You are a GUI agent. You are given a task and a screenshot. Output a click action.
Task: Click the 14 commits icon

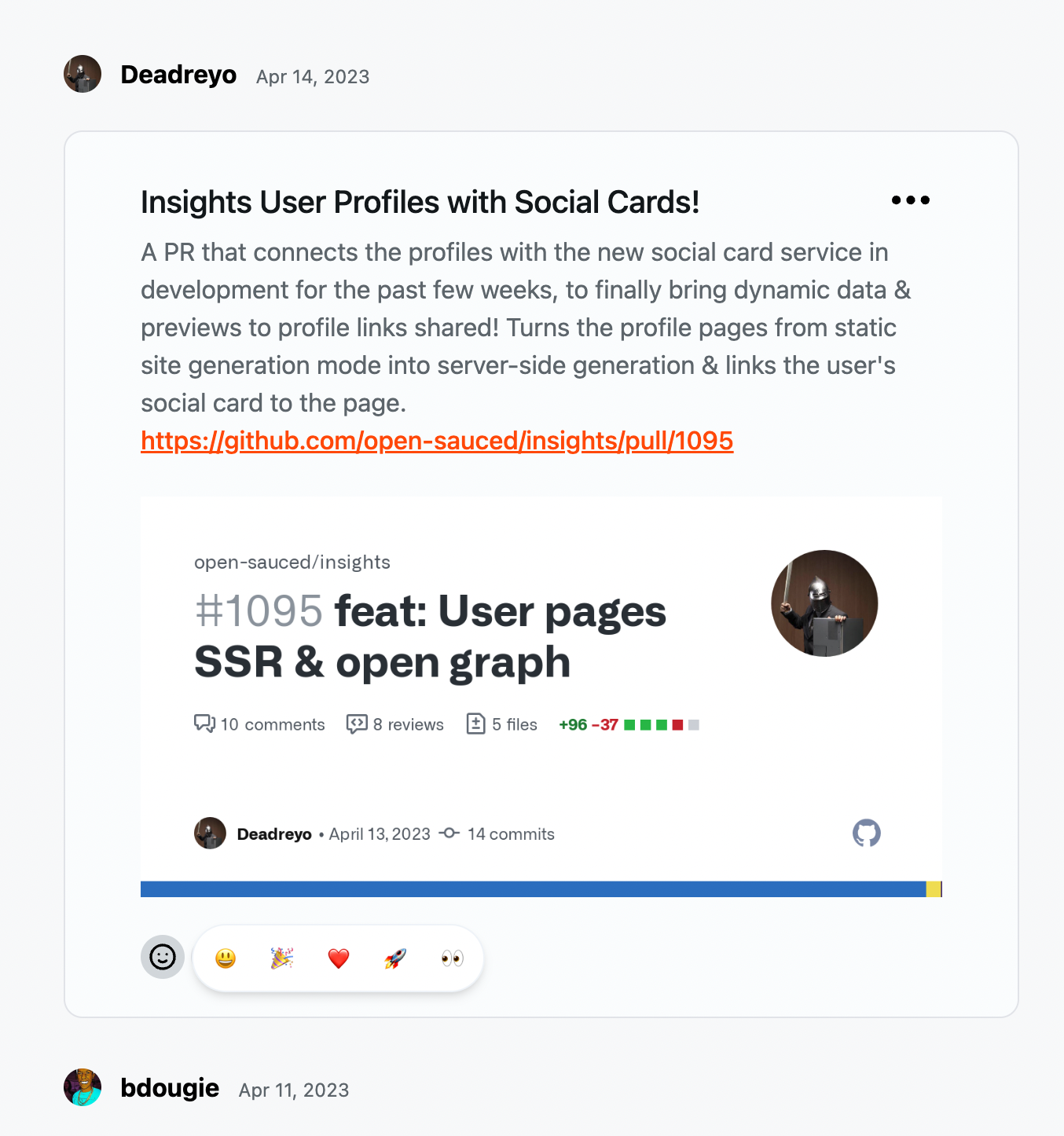click(449, 834)
